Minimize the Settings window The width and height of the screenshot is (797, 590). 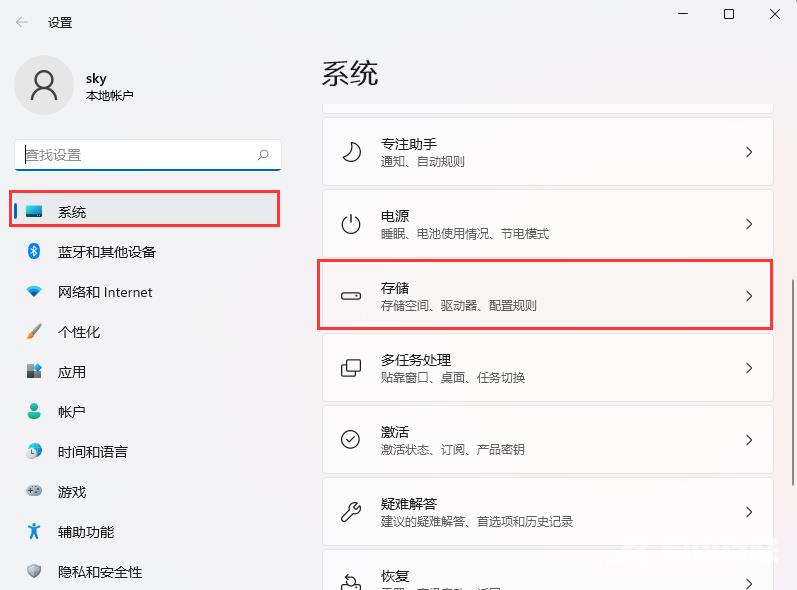point(683,14)
